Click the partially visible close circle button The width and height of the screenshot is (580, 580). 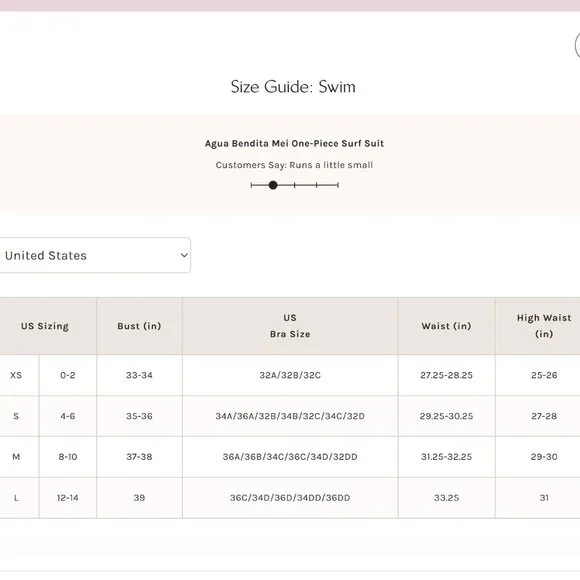(577, 46)
